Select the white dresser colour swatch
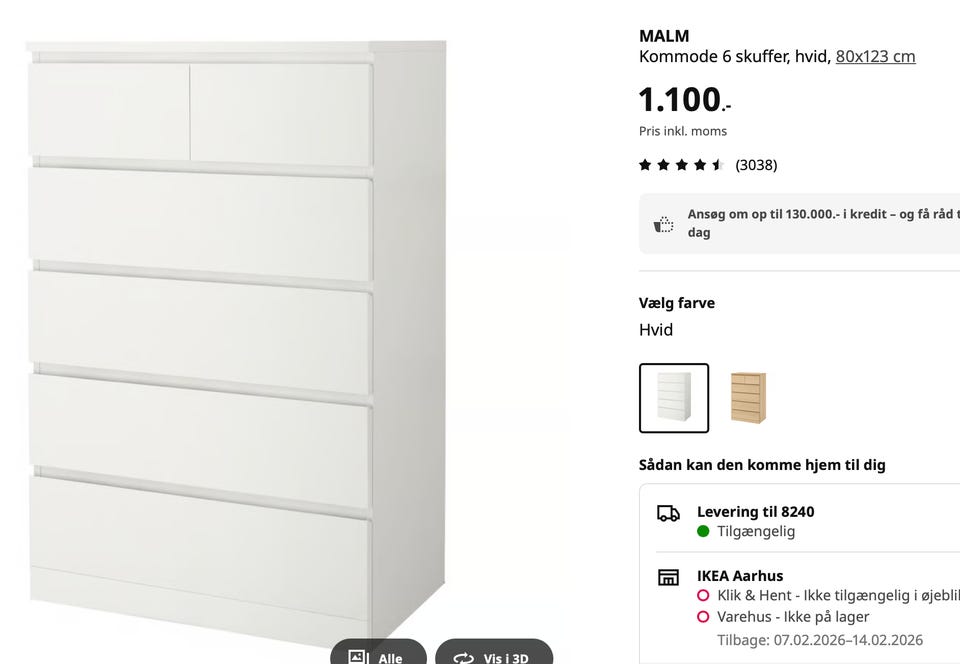The width and height of the screenshot is (960, 664). click(674, 398)
